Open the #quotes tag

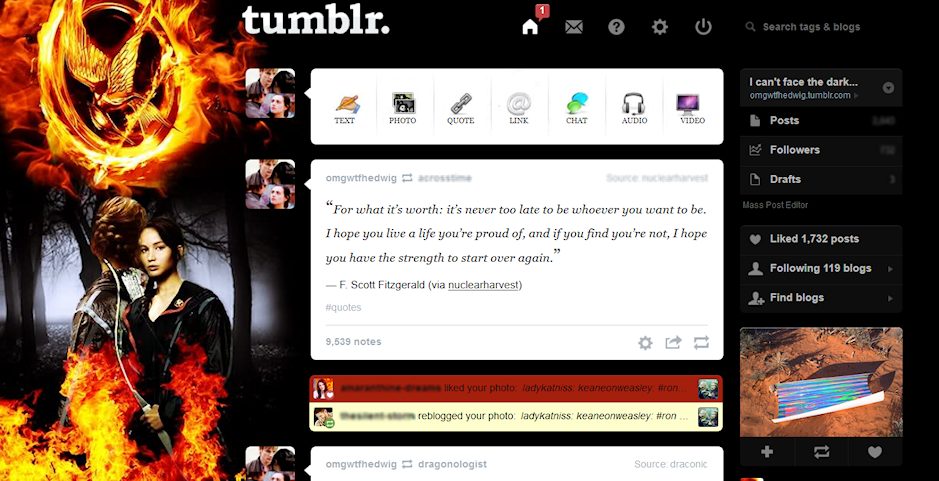(343, 307)
